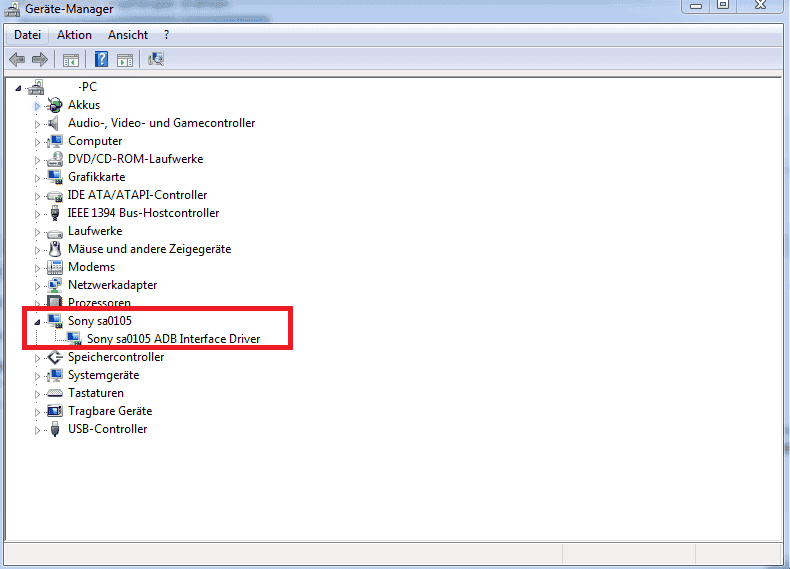The width and height of the screenshot is (790, 569).
Task: Select the Speichercontroller label
Action: pos(116,357)
